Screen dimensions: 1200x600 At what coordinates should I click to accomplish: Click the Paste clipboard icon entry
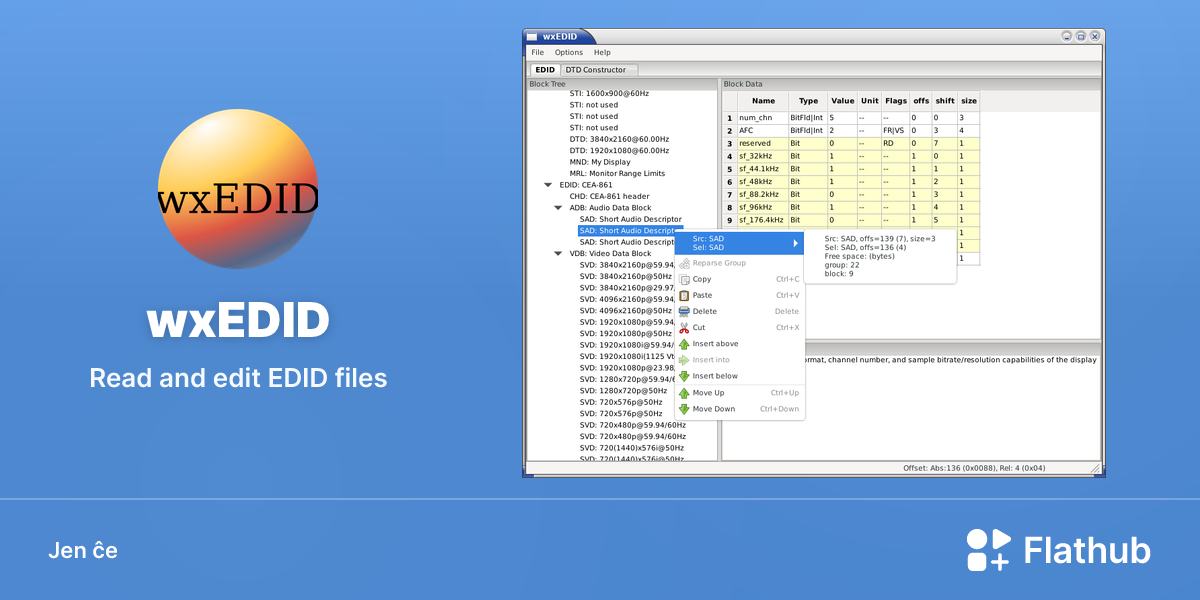[x=739, y=295]
